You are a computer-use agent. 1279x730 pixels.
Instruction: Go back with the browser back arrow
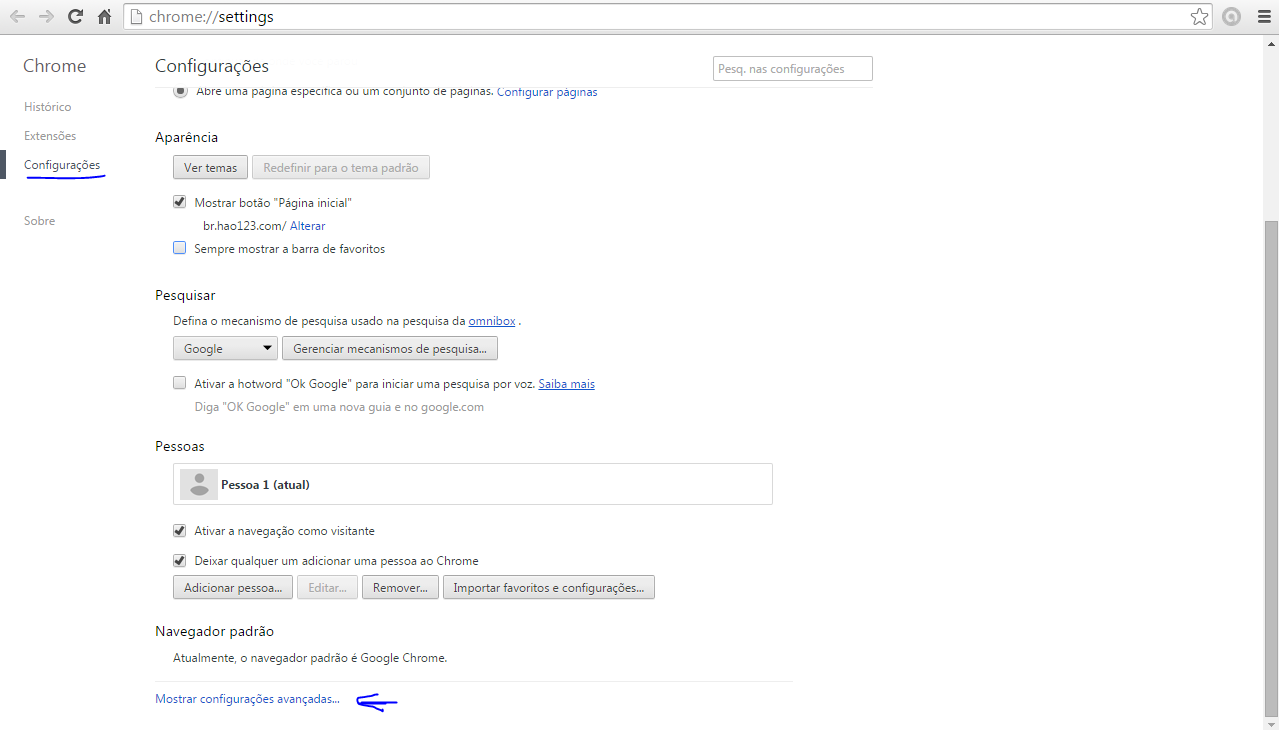tap(17, 17)
